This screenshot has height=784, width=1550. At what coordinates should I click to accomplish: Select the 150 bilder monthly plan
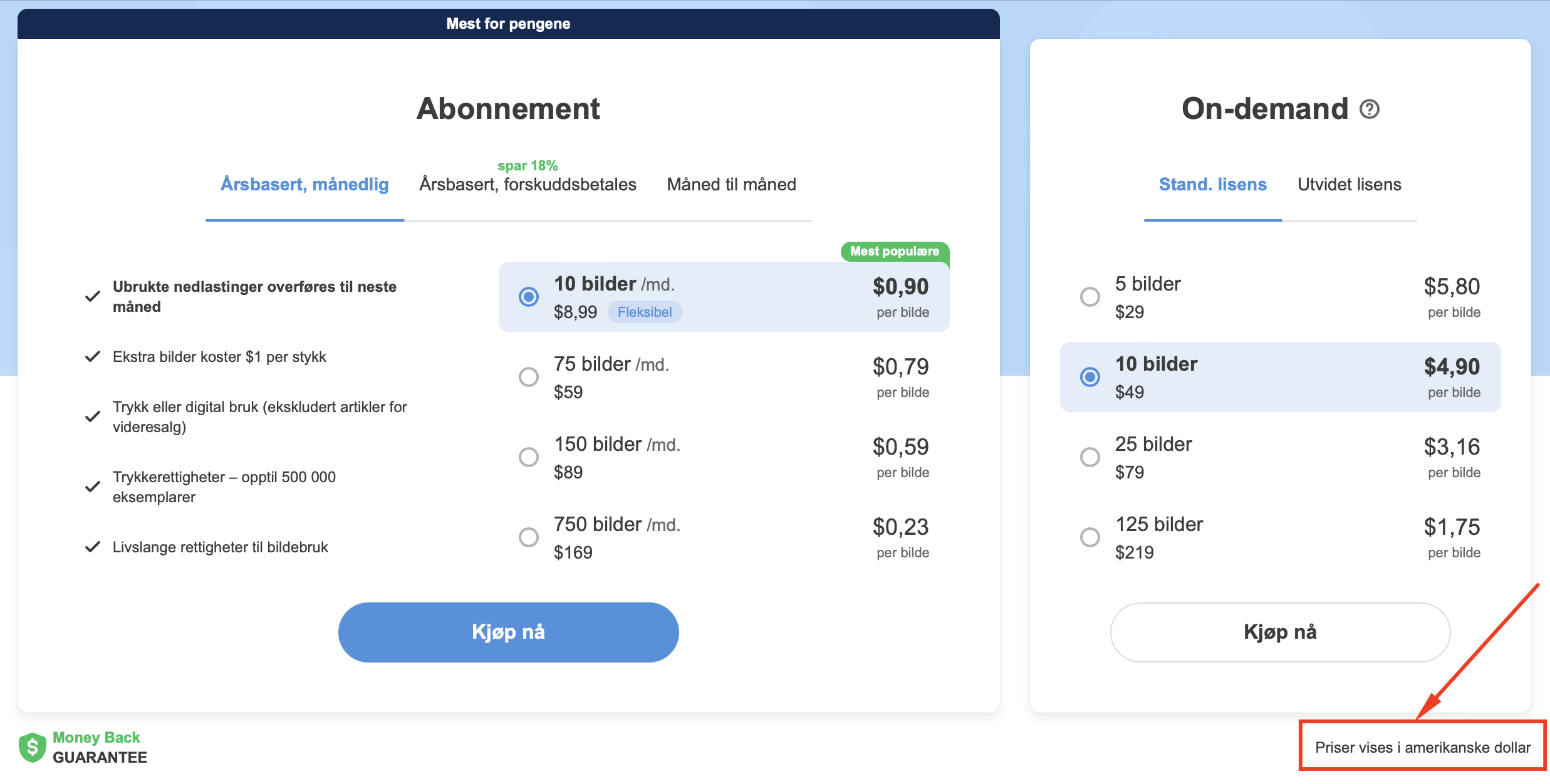pyautogui.click(x=529, y=456)
